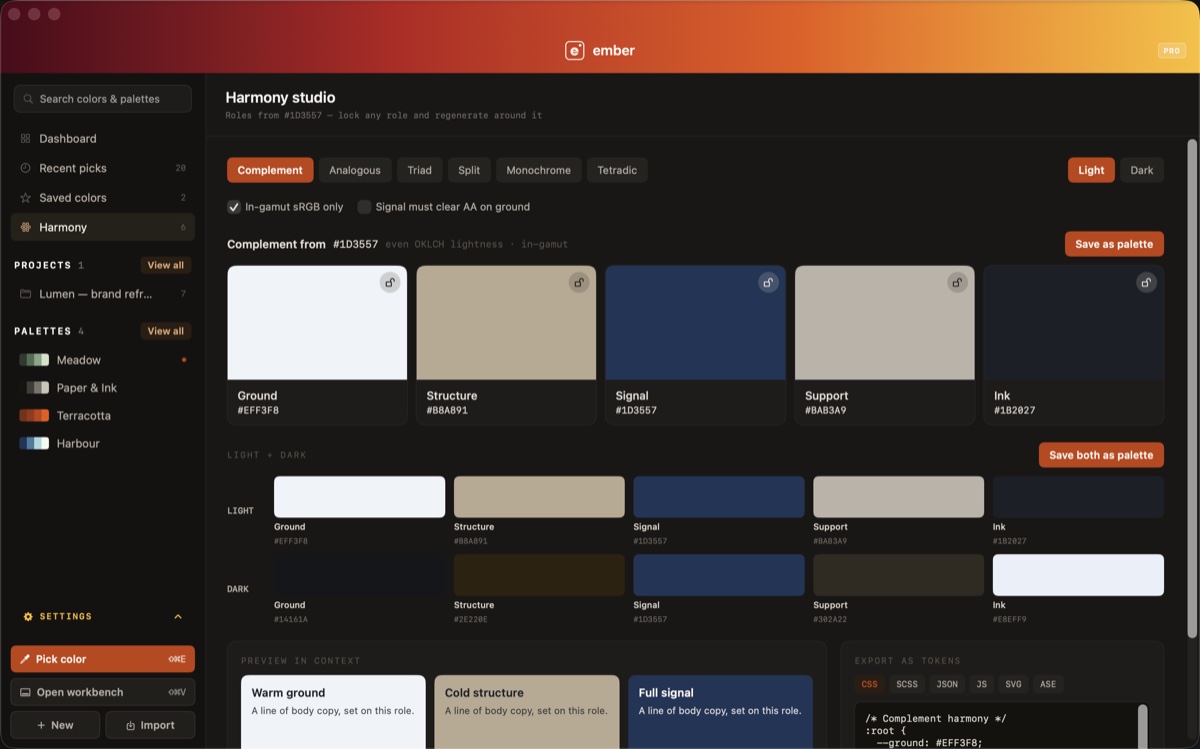The image size is (1200, 749).
Task: Click the Search colors & palettes field
Action: coord(103,99)
